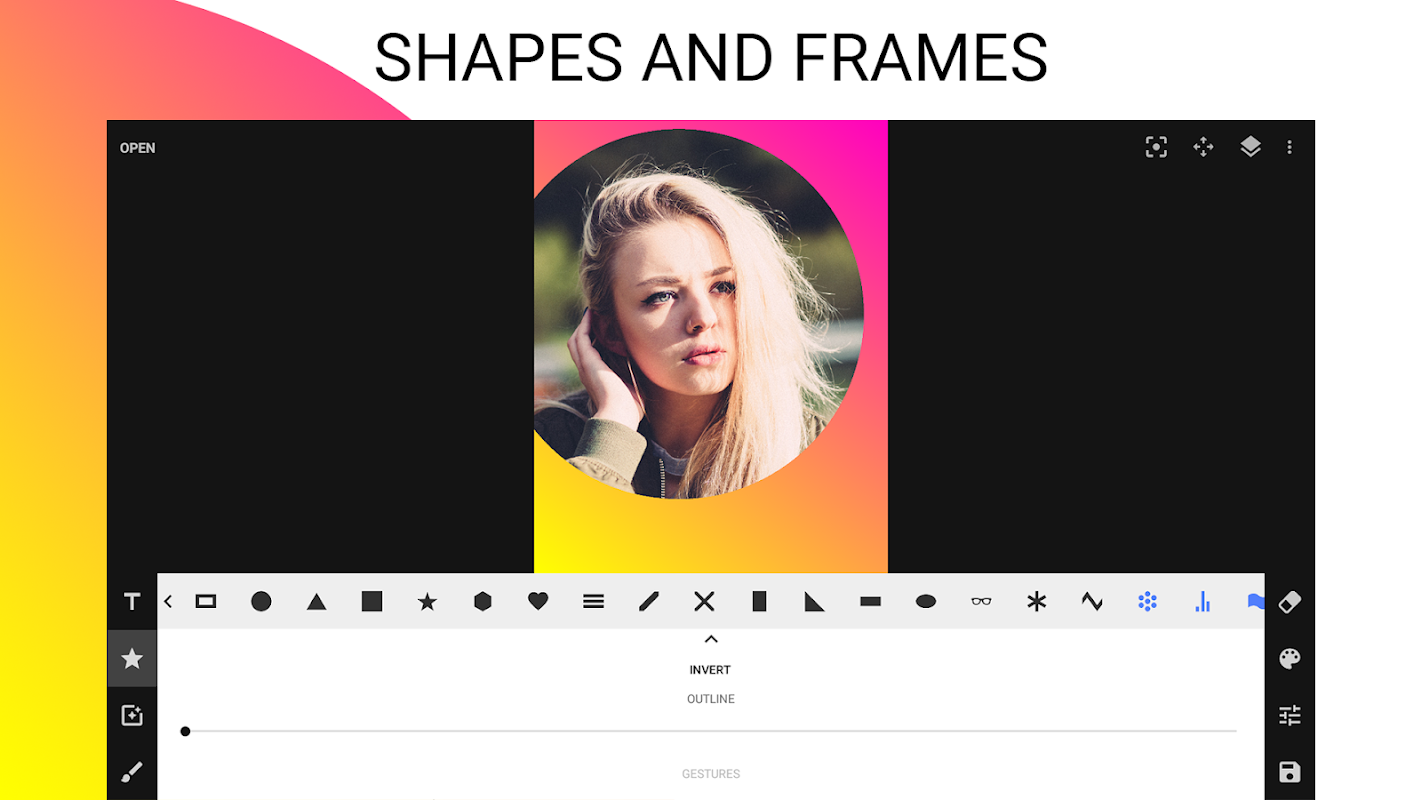
Task: Choose the heart shape
Action: [538, 601]
